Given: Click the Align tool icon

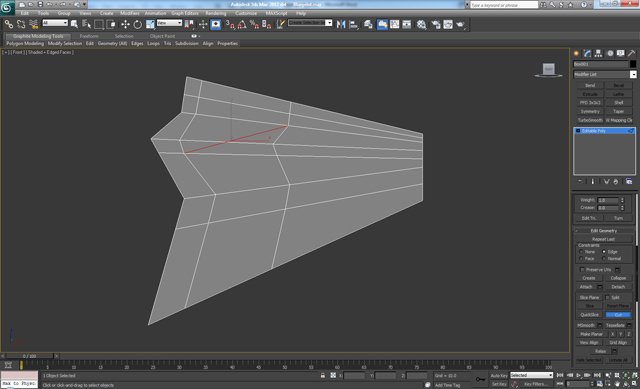Looking at the screenshot, I should (x=353, y=24).
